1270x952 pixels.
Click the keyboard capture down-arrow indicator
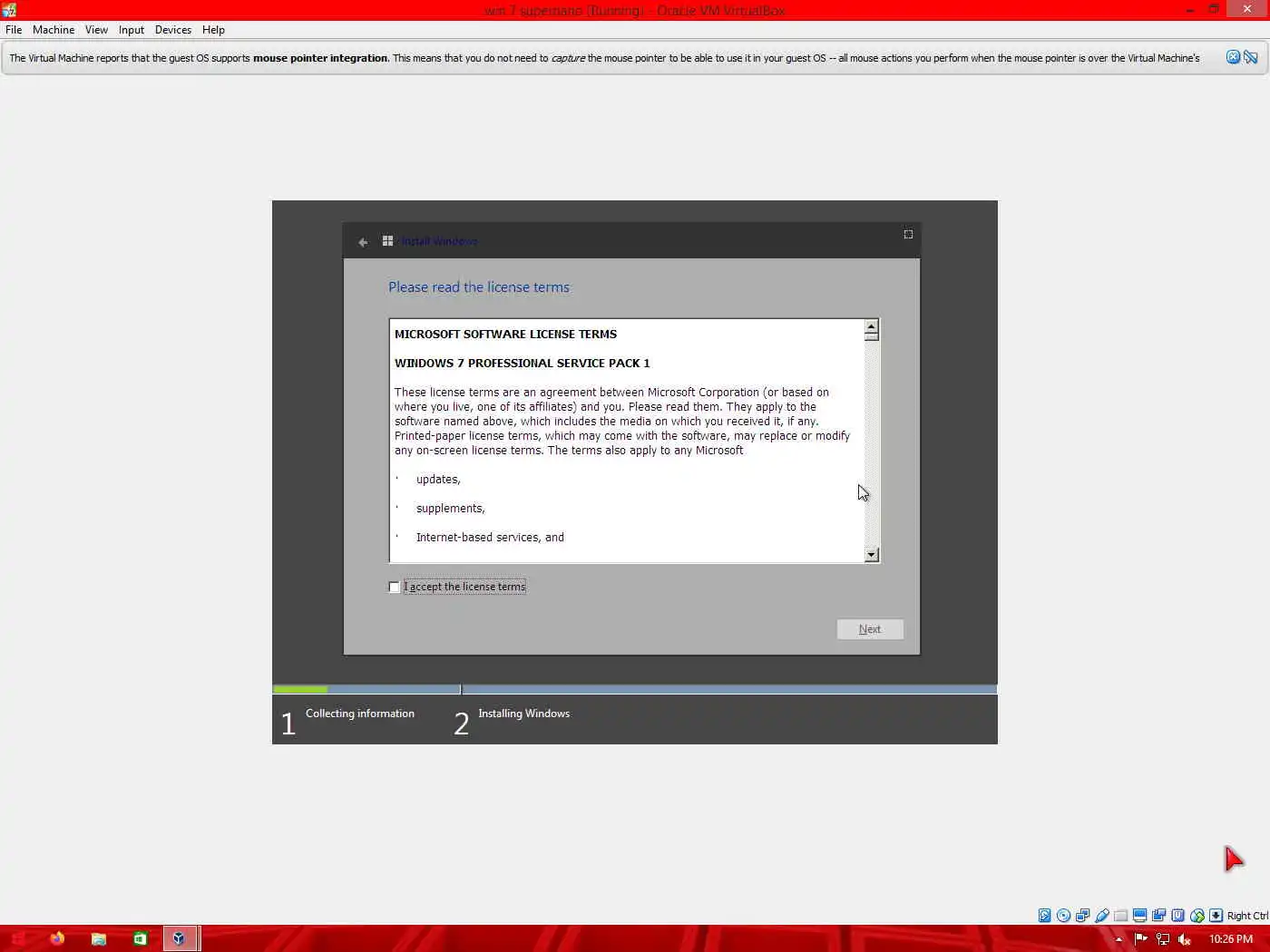[x=1216, y=916]
